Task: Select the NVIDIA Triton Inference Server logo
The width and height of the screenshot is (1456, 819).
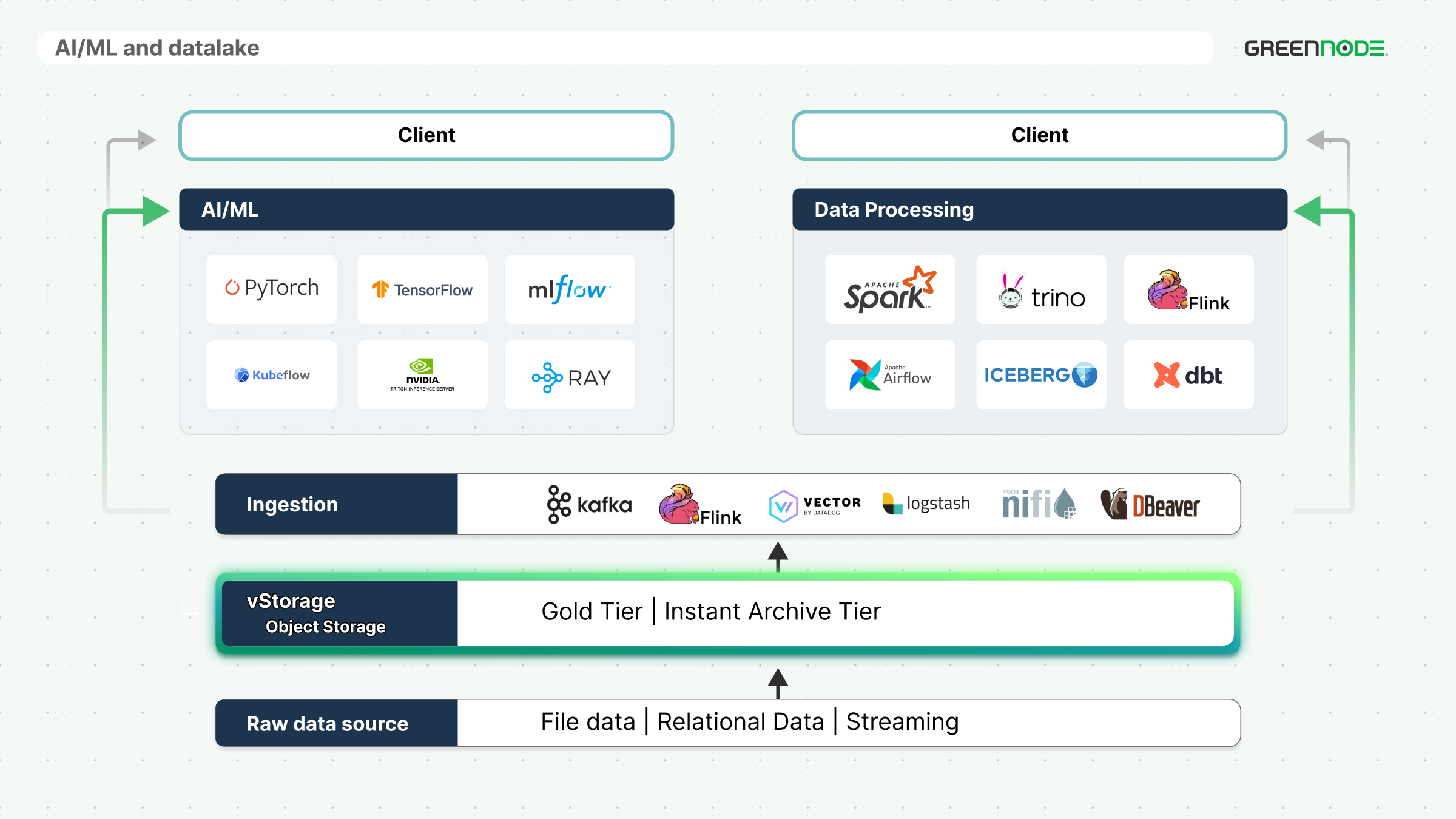Action: tap(422, 374)
